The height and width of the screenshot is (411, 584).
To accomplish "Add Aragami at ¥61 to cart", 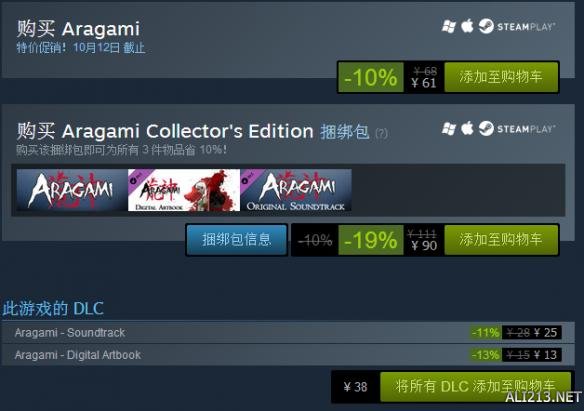I will tap(501, 77).
